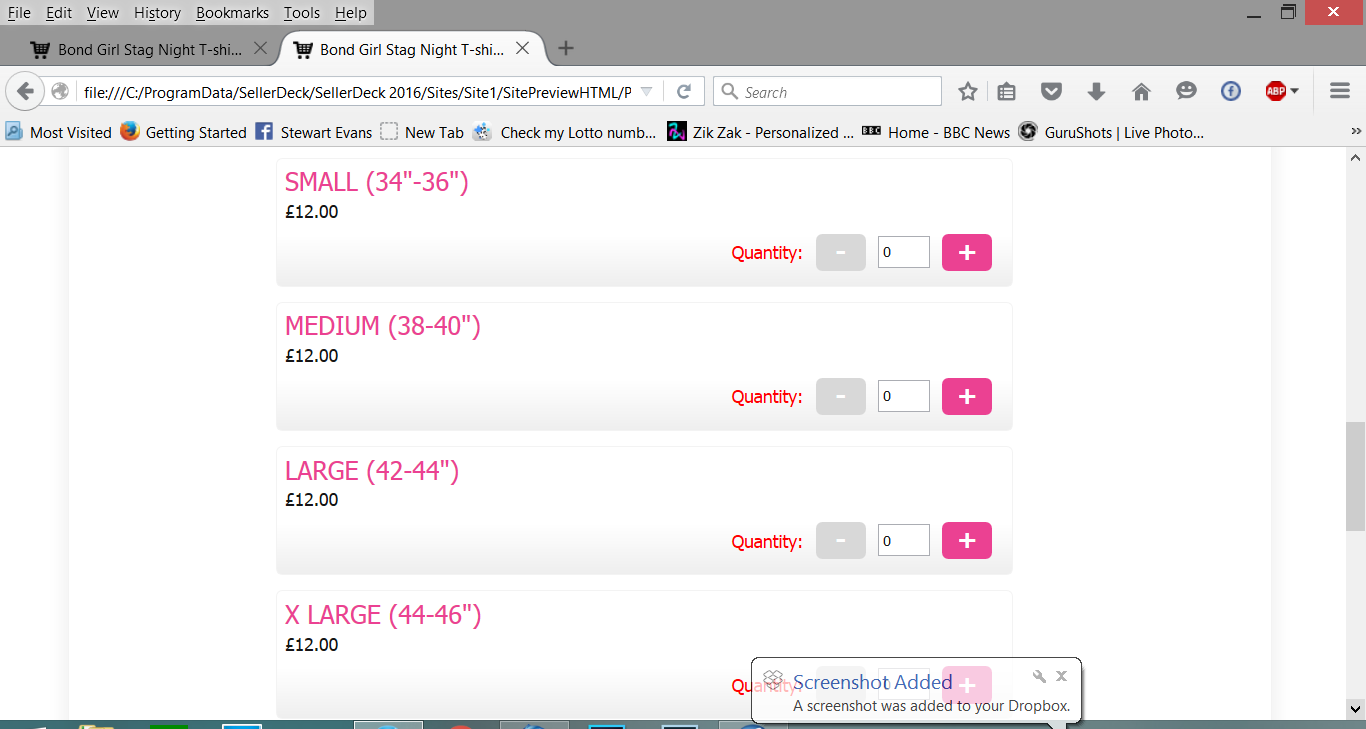The height and width of the screenshot is (729, 1366).
Task: Open the hamburger menu icon
Action: tap(1340, 92)
